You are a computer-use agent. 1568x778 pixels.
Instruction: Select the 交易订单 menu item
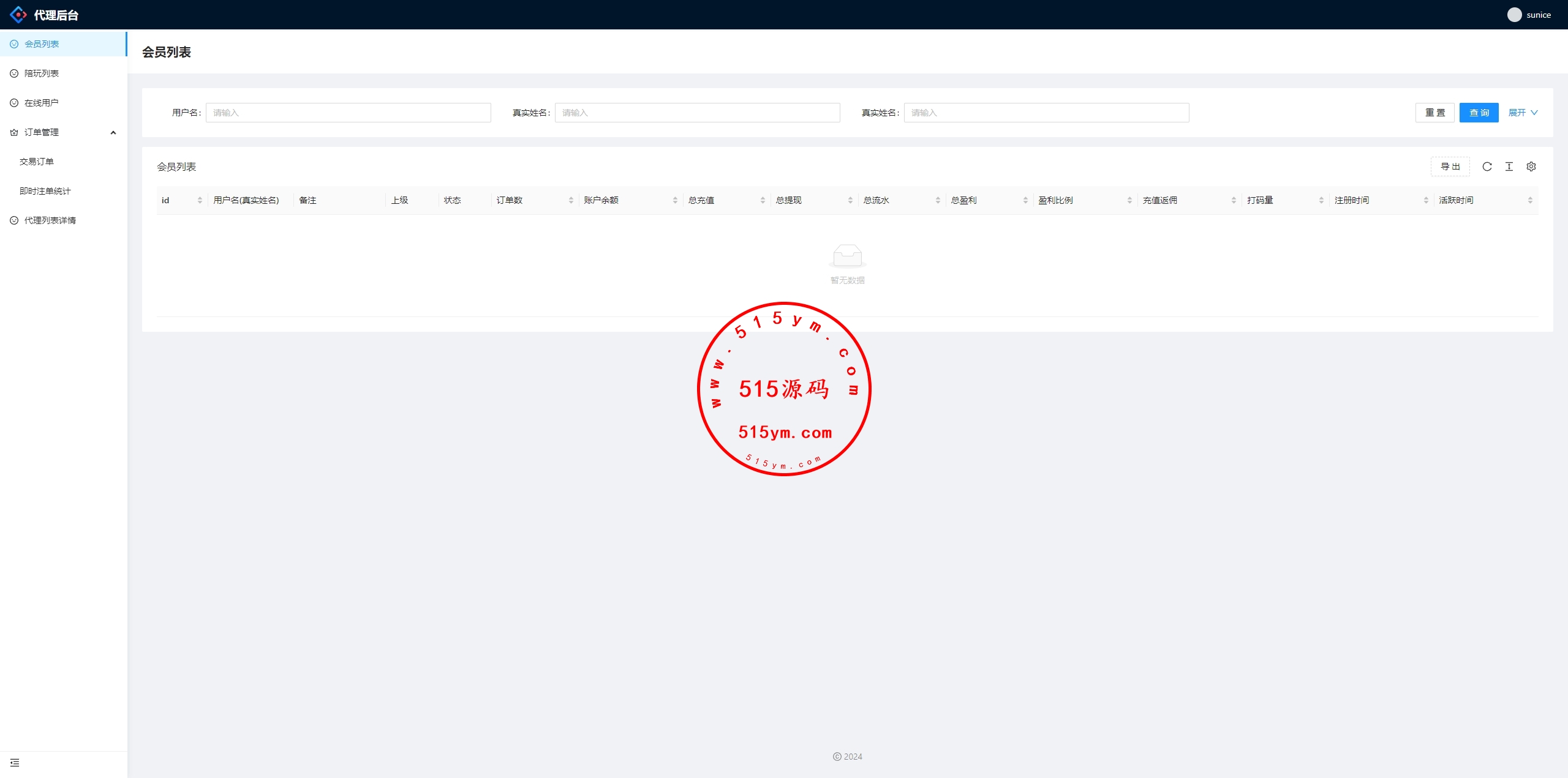37,162
